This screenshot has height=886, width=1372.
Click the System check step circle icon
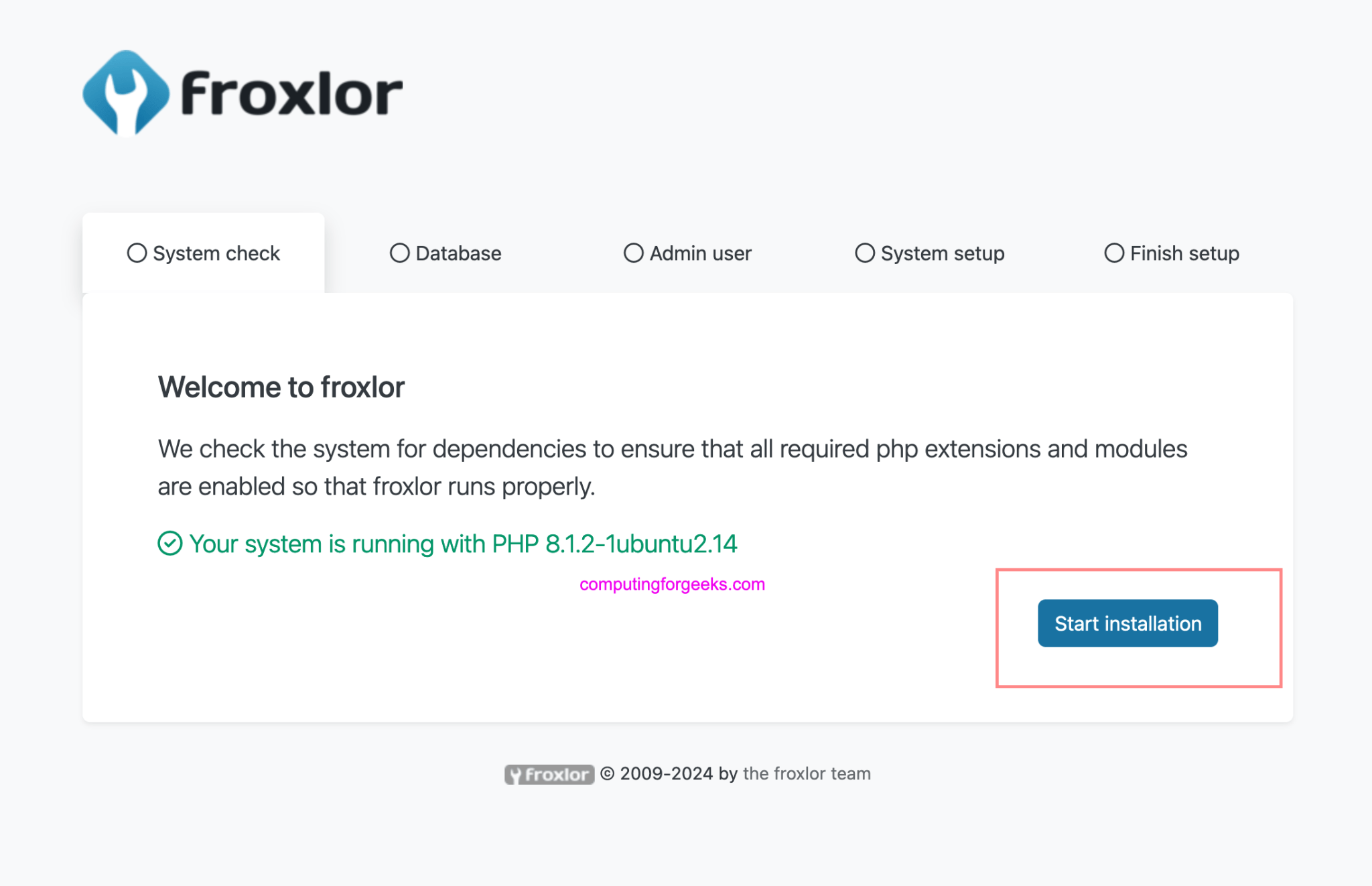tap(137, 253)
